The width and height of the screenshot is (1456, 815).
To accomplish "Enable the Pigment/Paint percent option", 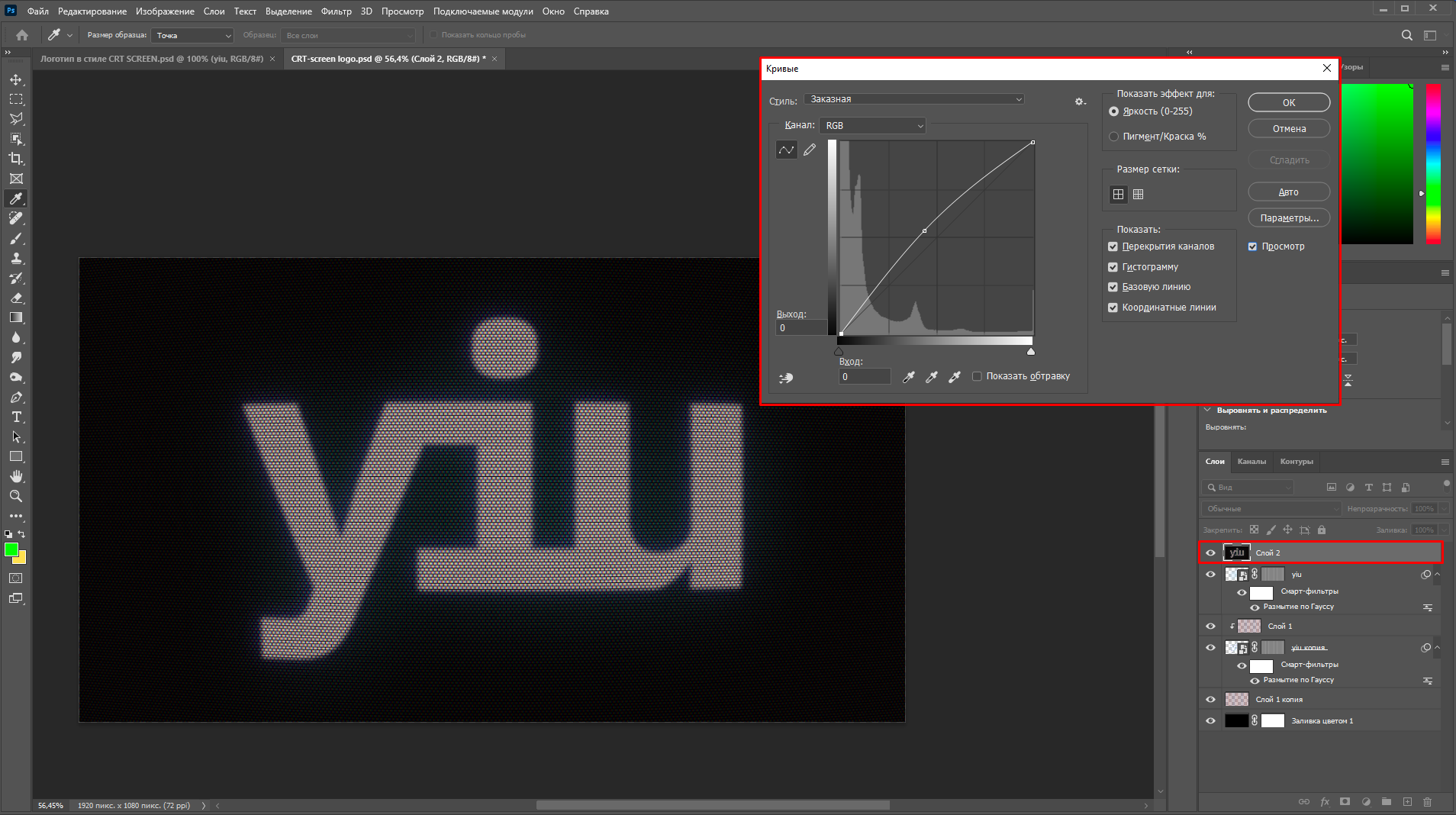I will pyautogui.click(x=1113, y=136).
